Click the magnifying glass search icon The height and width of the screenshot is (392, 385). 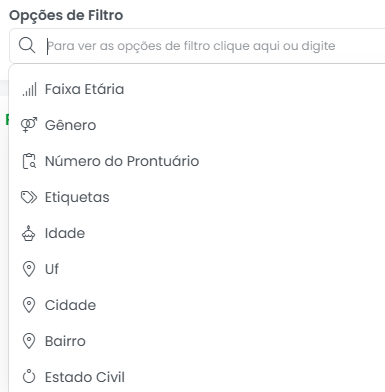click(27, 45)
